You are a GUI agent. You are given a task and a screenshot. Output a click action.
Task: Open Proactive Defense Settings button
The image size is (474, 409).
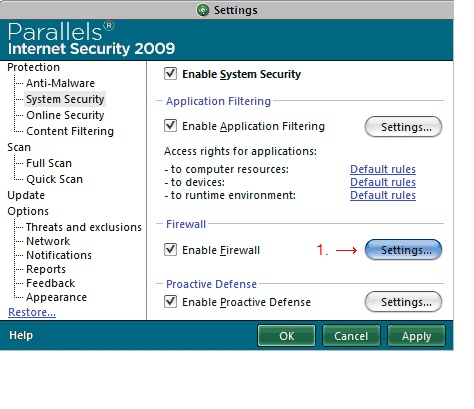(403, 302)
